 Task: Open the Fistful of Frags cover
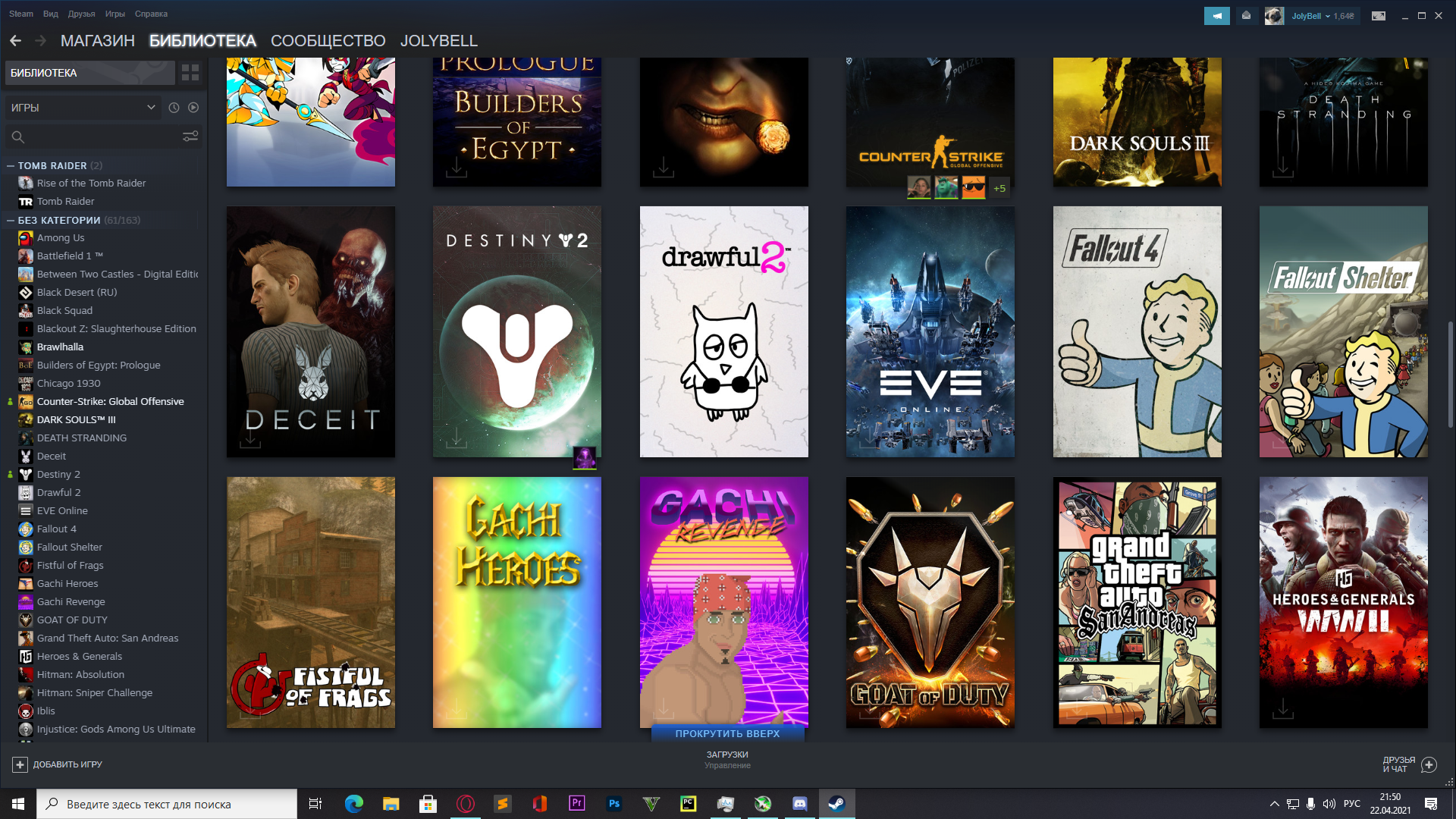[311, 602]
